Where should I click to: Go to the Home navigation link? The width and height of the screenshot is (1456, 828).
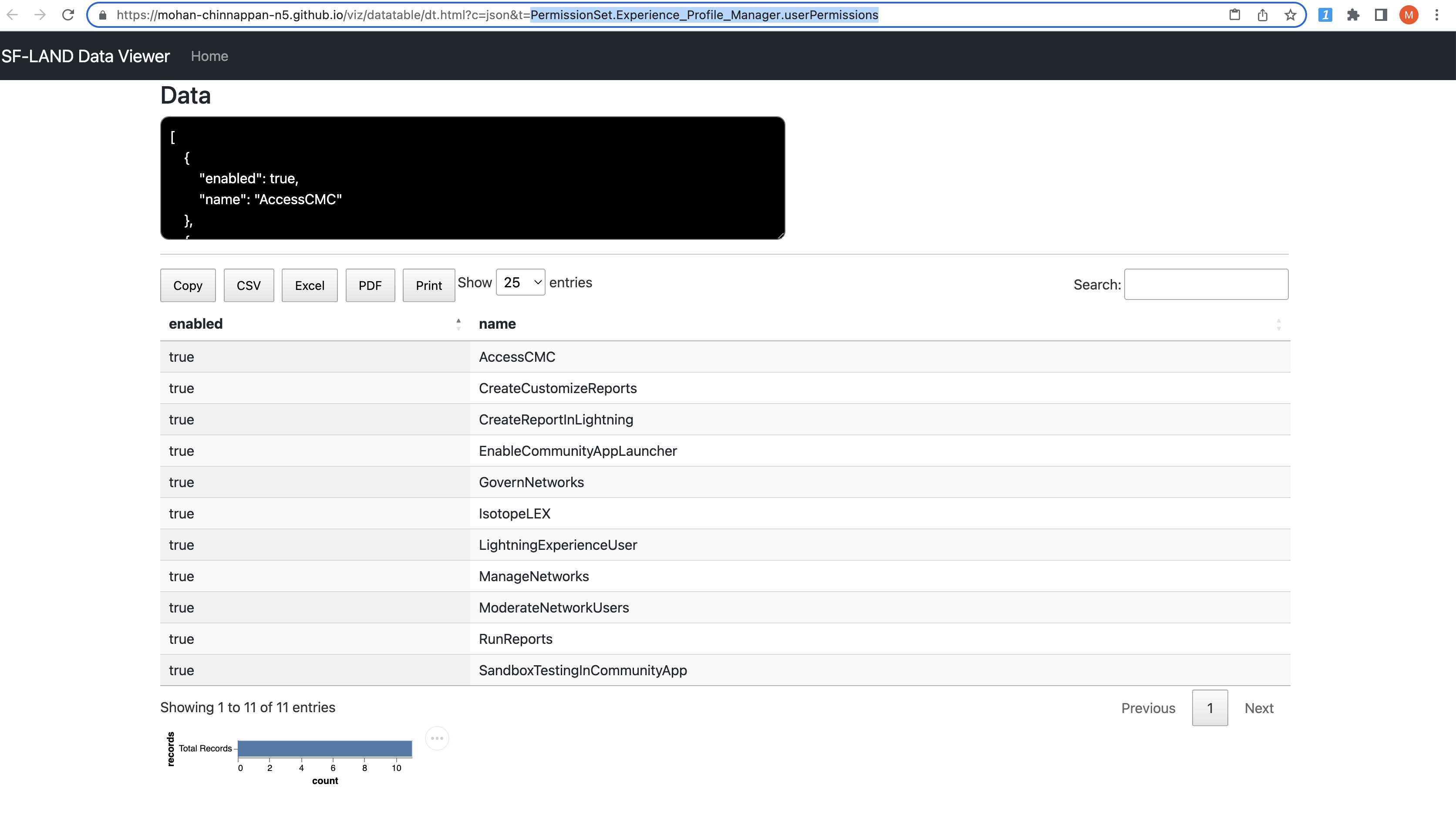[209, 56]
